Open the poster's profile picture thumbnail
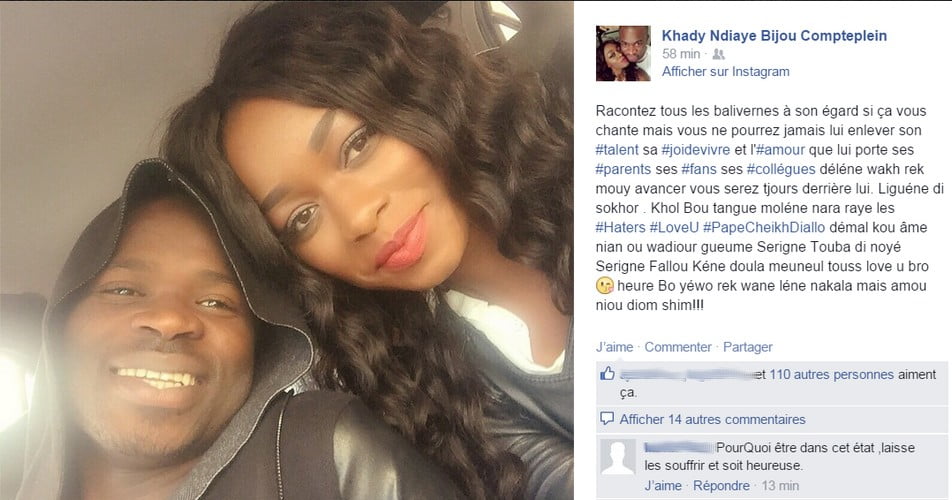 click(x=623, y=53)
